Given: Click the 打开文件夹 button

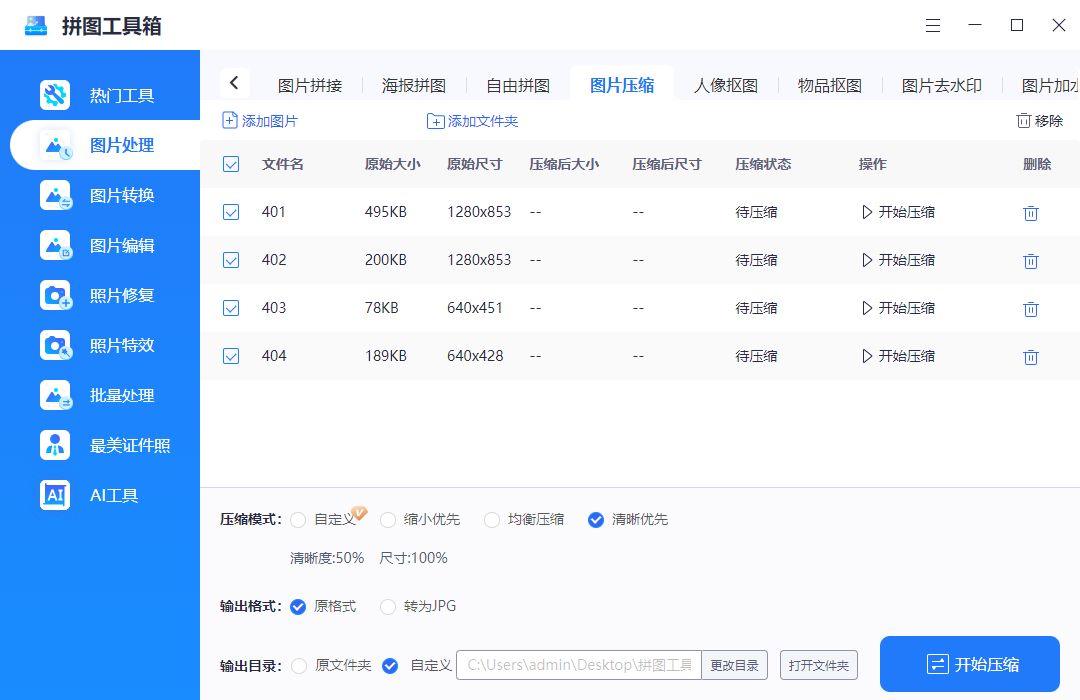Looking at the screenshot, I should [x=818, y=665].
